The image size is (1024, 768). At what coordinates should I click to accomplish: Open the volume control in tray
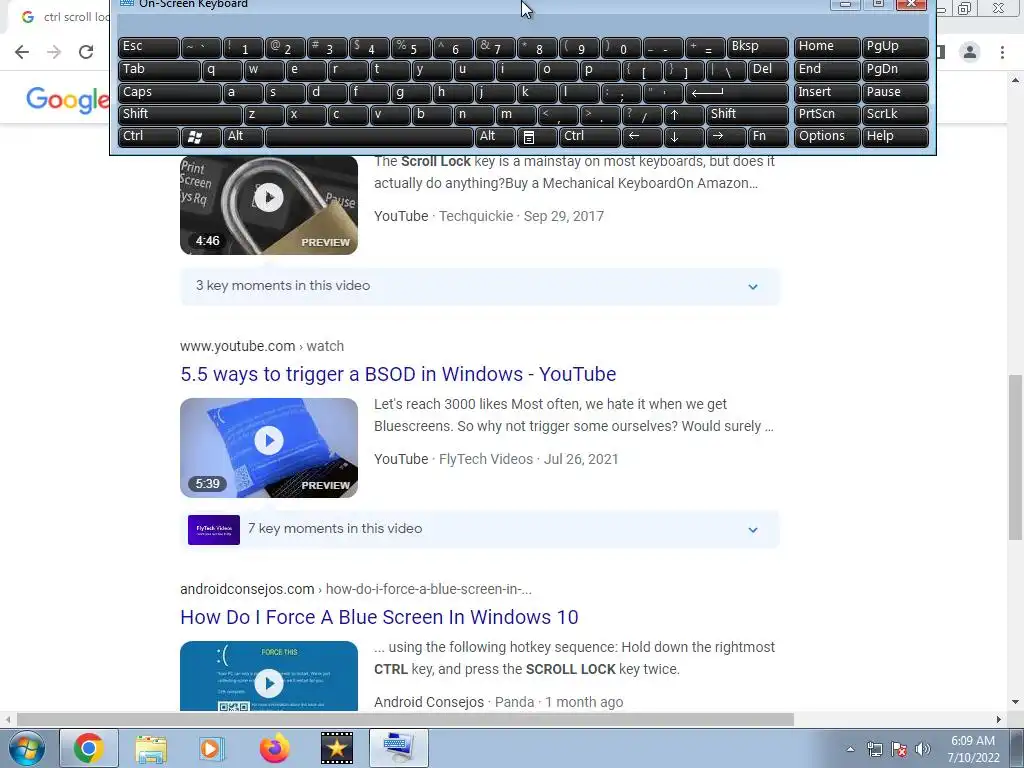[923, 749]
